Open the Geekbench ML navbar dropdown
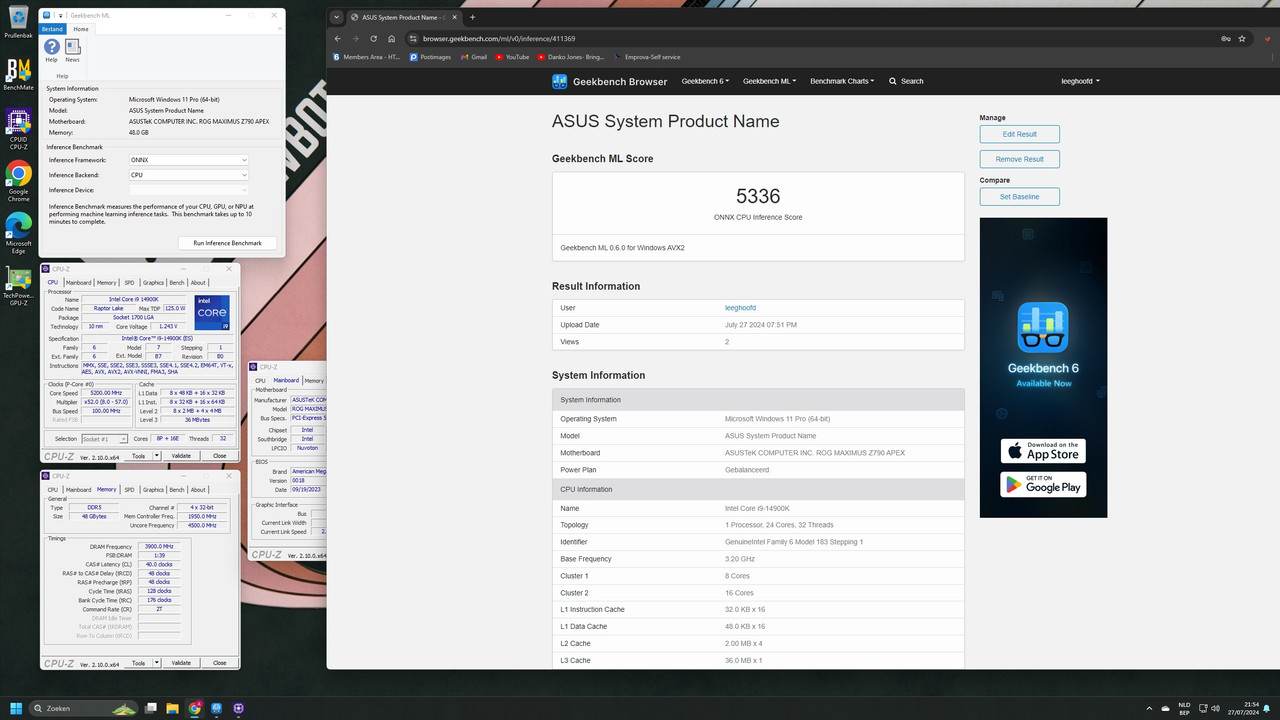 (x=769, y=81)
